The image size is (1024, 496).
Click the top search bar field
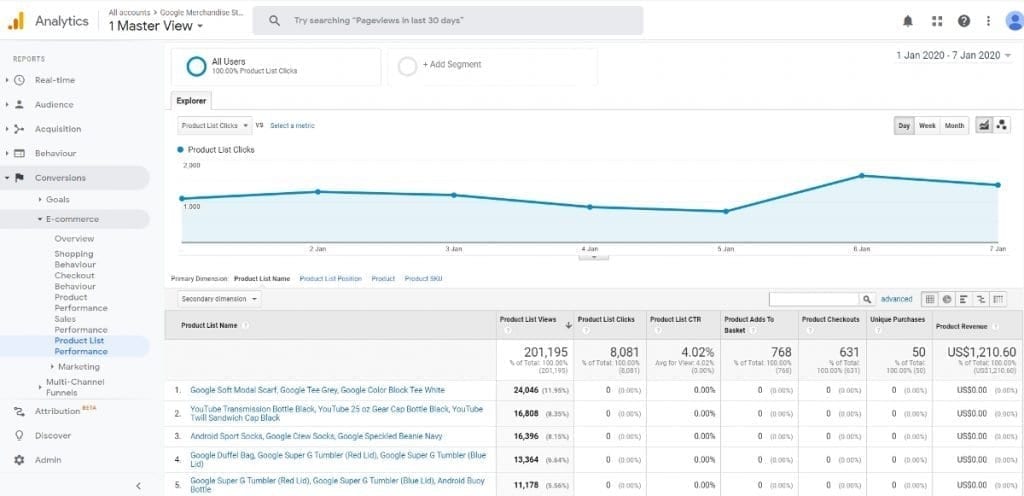[x=448, y=21]
